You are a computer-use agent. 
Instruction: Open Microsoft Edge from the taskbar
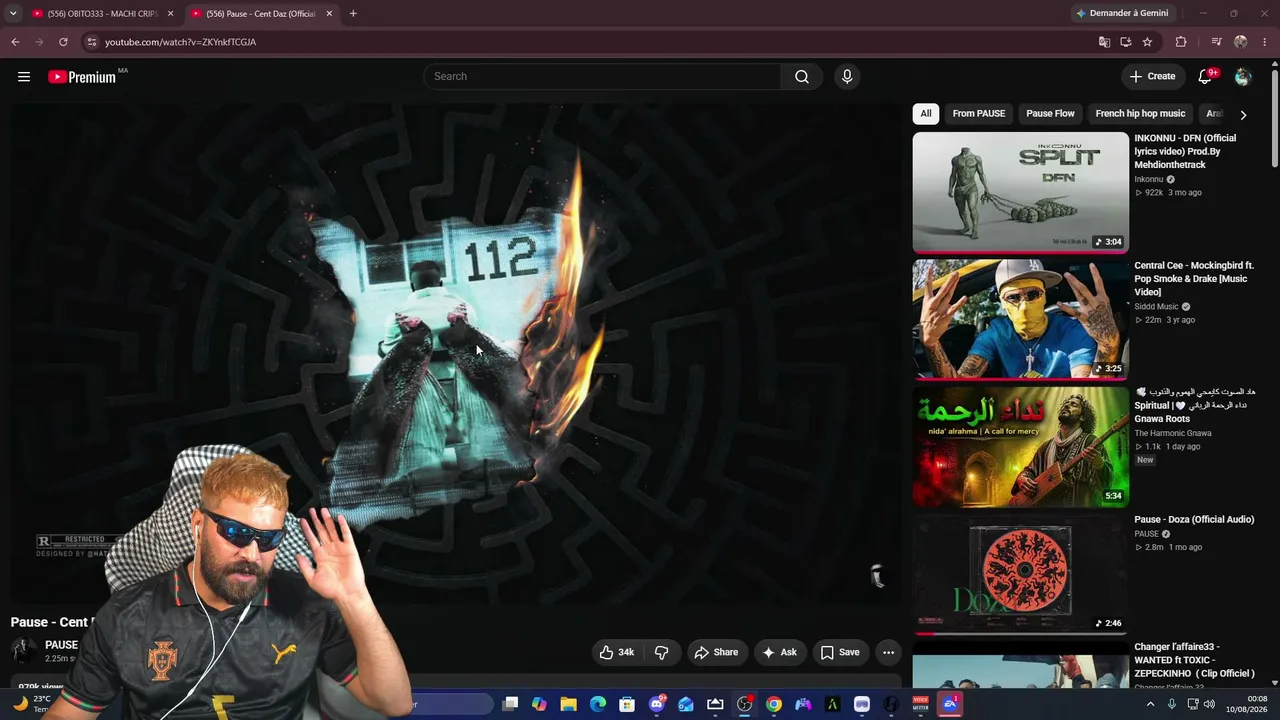click(598, 704)
